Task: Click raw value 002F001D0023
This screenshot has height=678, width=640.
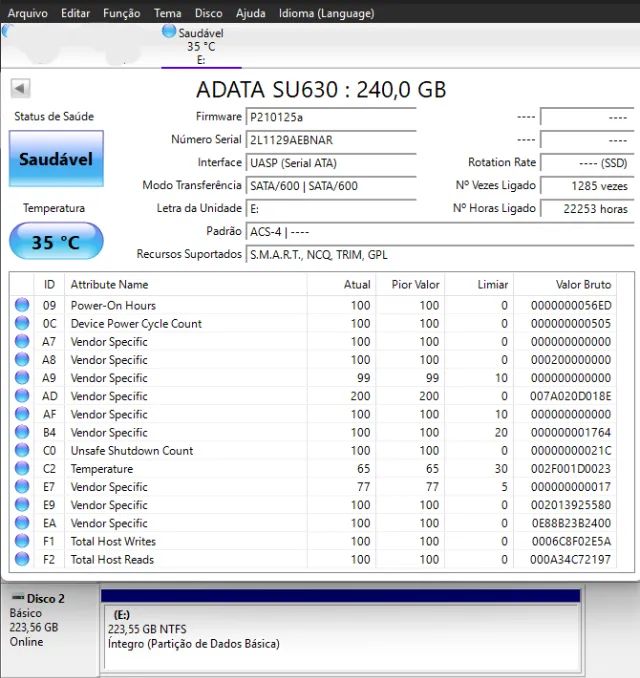Action: [571, 469]
